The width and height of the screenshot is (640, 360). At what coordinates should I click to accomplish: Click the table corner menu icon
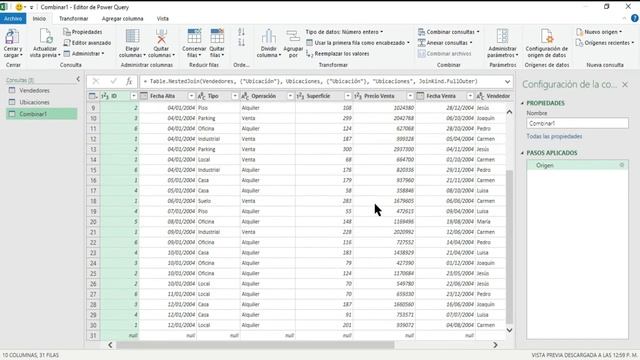coord(93,96)
